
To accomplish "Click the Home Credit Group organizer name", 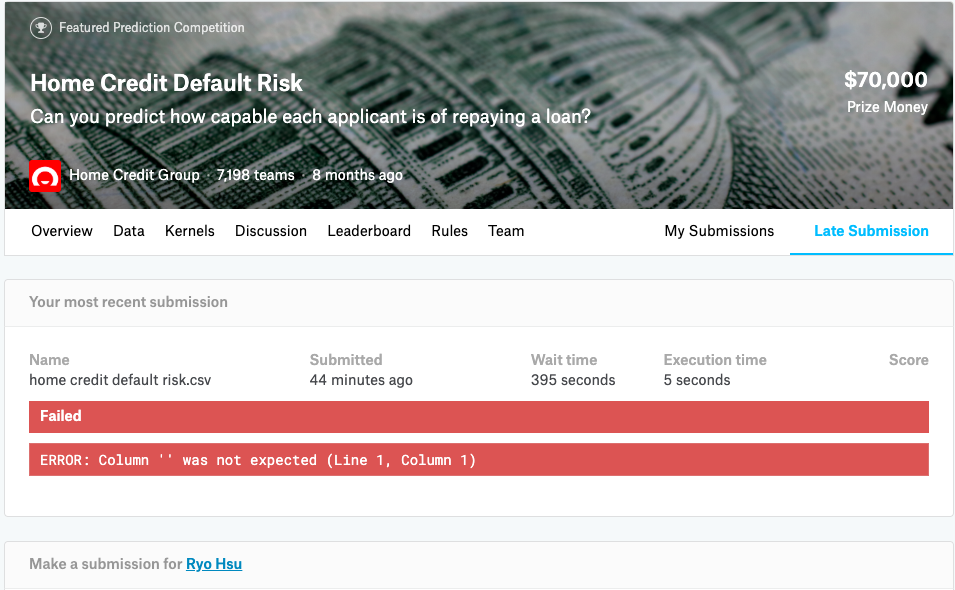I will pyautogui.click(x=135, y=175).
